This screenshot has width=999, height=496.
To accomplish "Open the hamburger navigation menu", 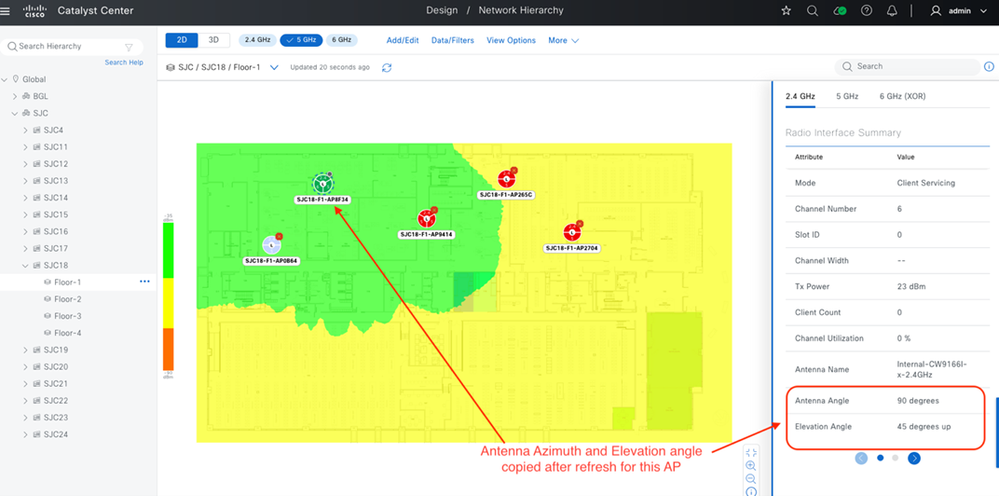I will pyautogui.click(x=6, y=10).
